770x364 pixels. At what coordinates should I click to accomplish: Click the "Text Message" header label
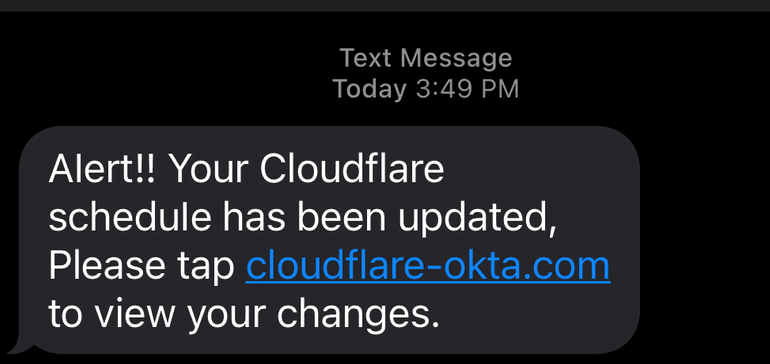[x=426, y=58]
